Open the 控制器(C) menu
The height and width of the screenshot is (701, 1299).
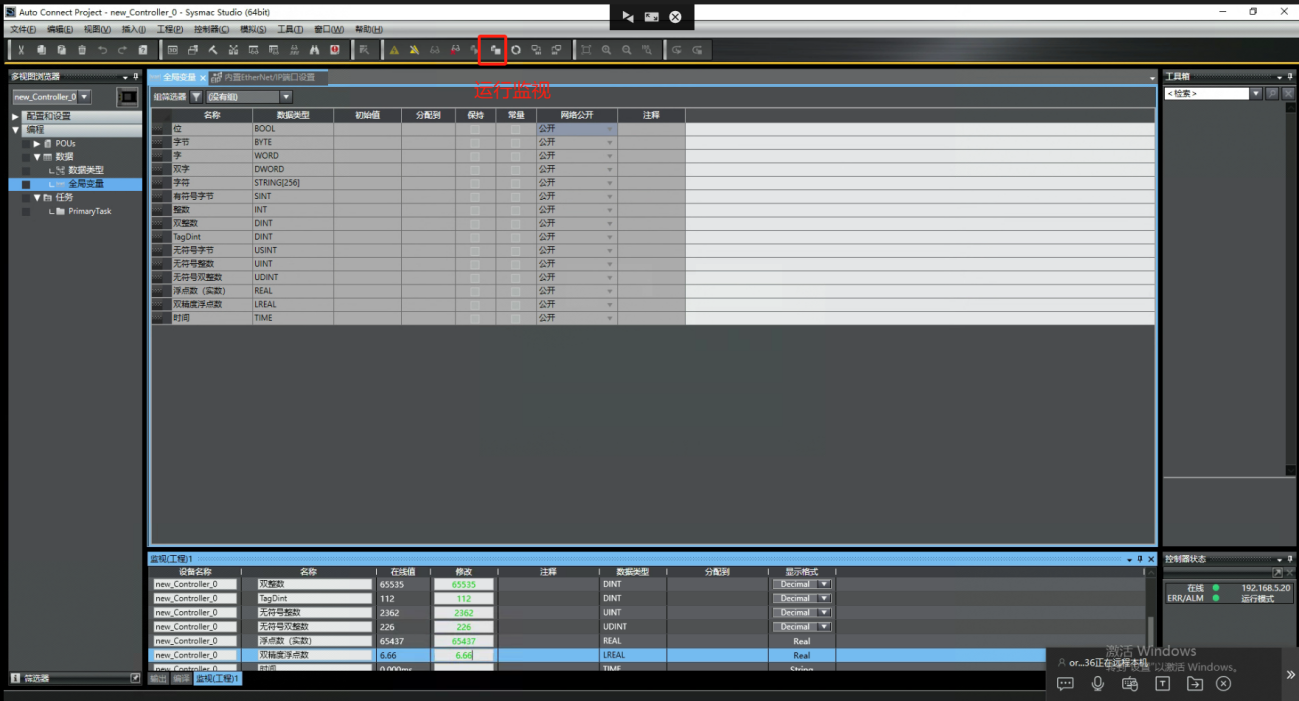pos(211,29)
